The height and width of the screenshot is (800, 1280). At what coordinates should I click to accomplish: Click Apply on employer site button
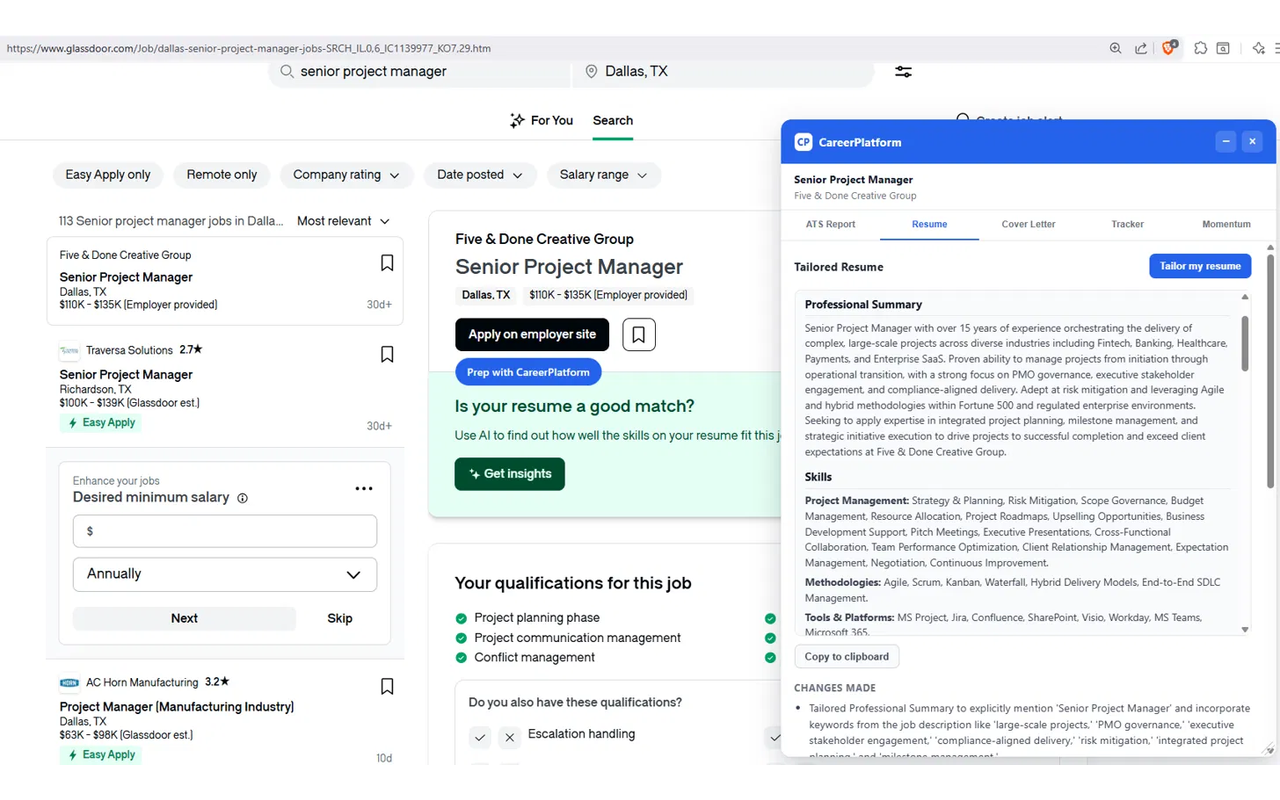(532, 334)
